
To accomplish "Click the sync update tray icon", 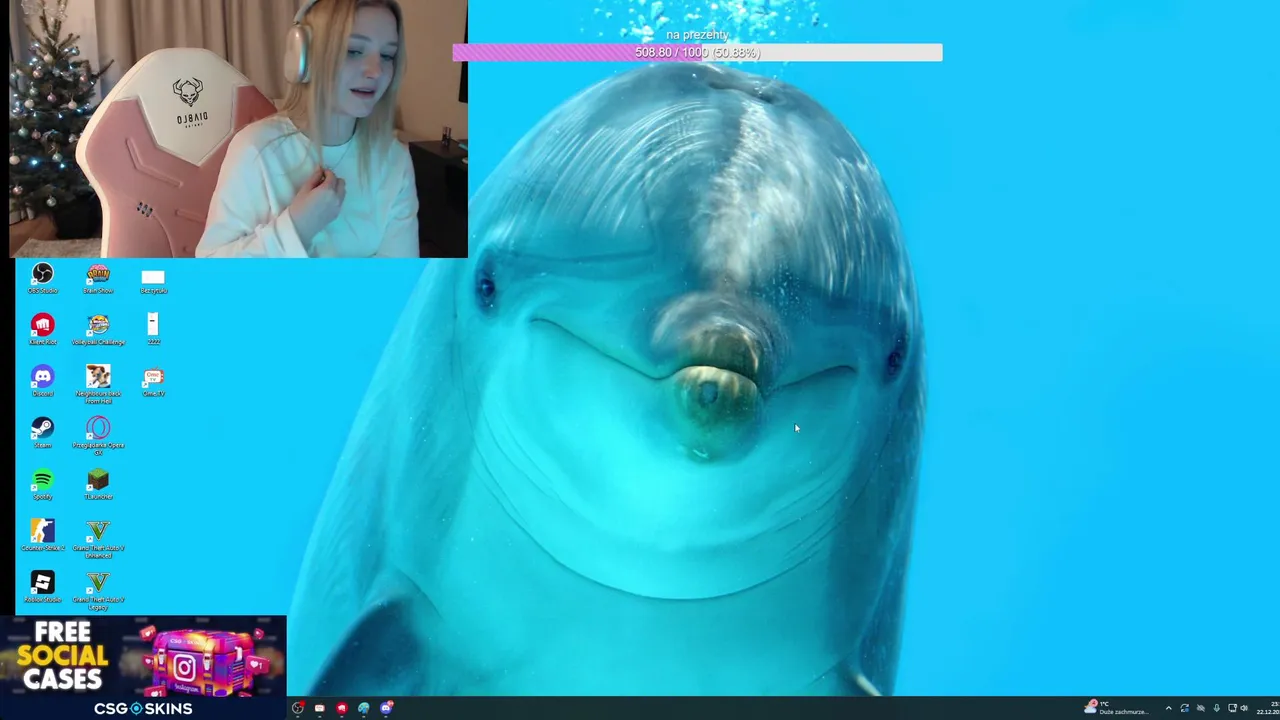I will 1184,708.
